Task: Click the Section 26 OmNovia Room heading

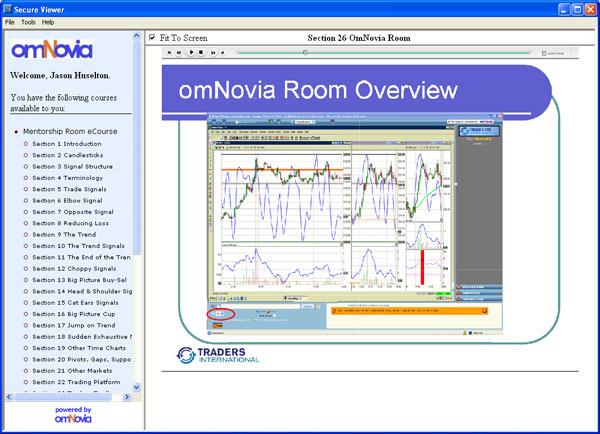Action: (359, 38)
